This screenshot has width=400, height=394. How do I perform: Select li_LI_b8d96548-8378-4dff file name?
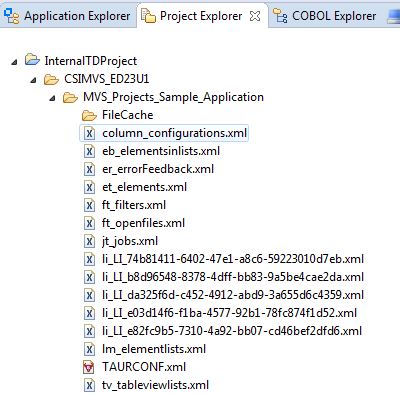(233, 277)
